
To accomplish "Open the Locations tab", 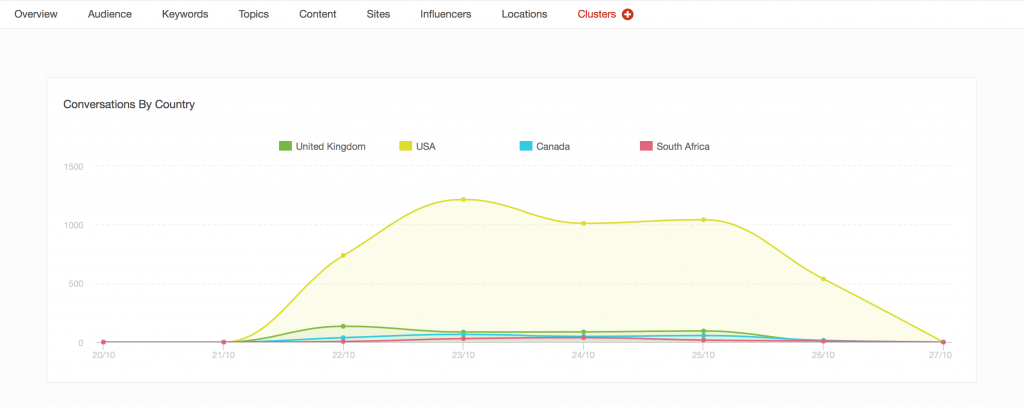I will tap(524, 15).
